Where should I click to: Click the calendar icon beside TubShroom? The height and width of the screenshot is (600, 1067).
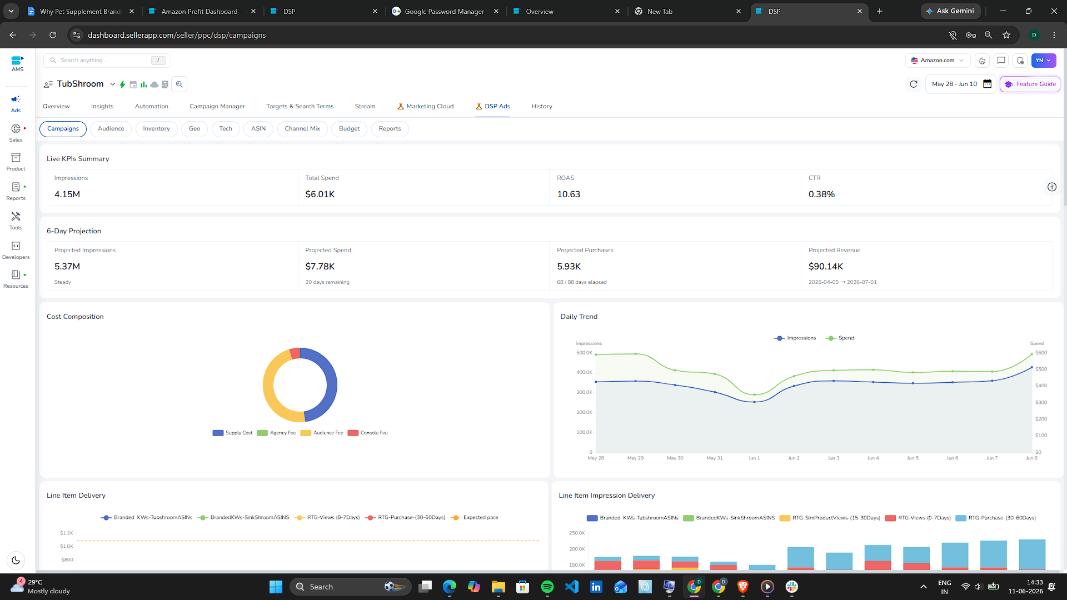(133, 84)
